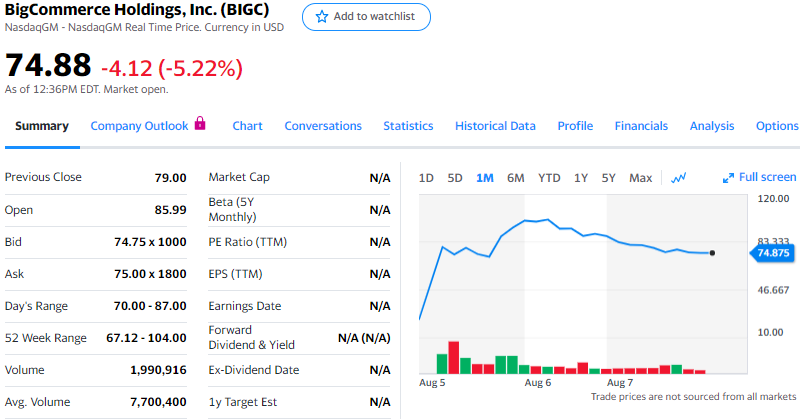800x419 pixels.
Task: Click the 120.00 y-axis label
Action: (773, 199)
